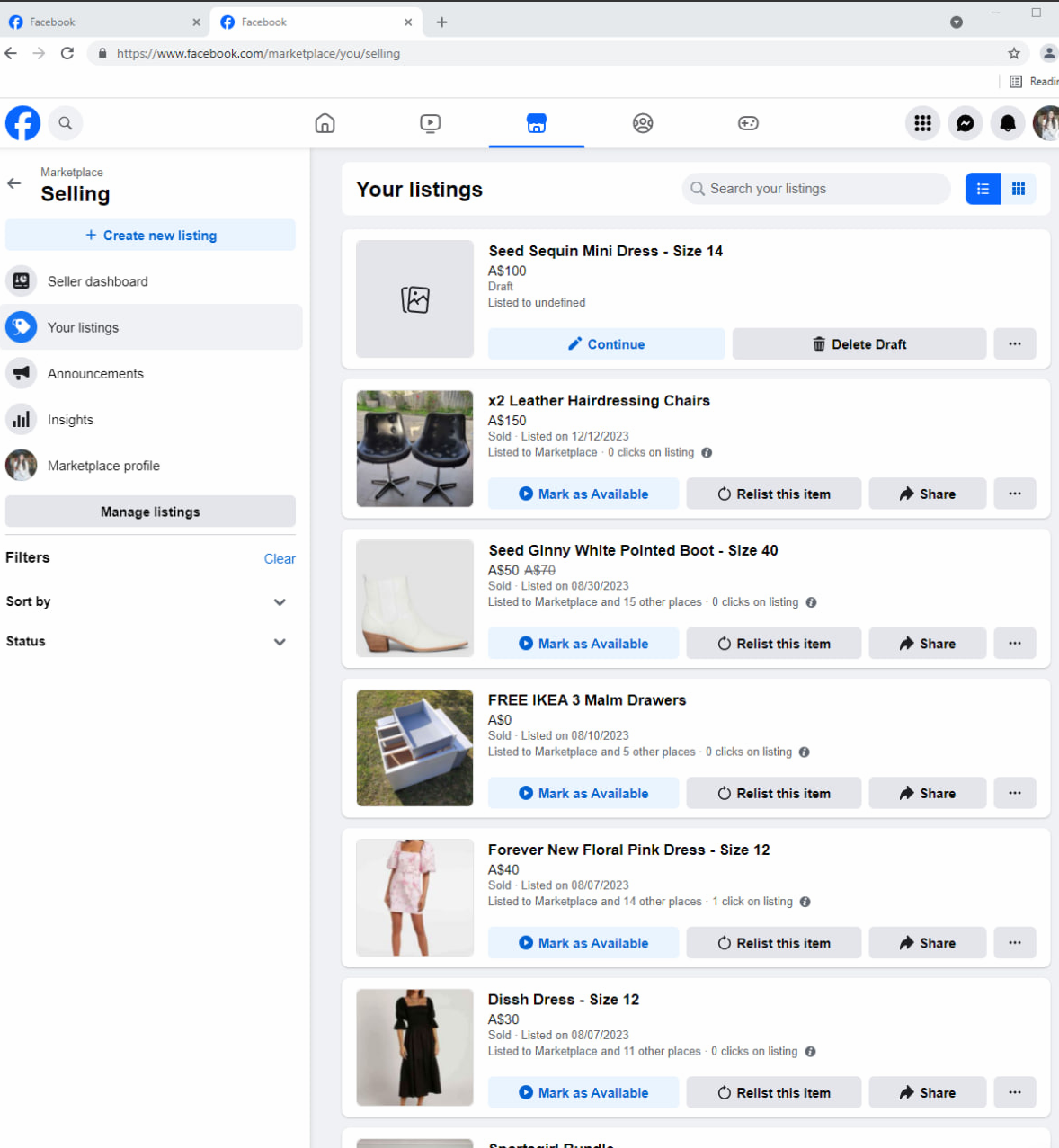Open the account profile picture menu
The width and height of the screenshot is (1059, 1148).
pyautogui.click(x=1046, y=123)
